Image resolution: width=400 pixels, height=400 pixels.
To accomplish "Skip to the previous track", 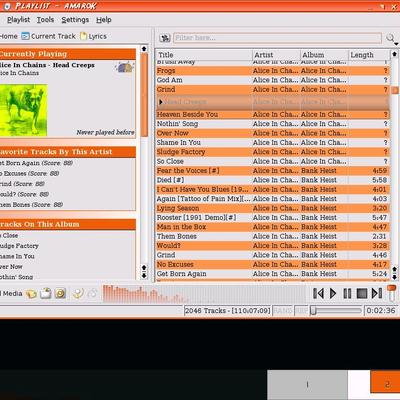I will [x=318, y=293].
